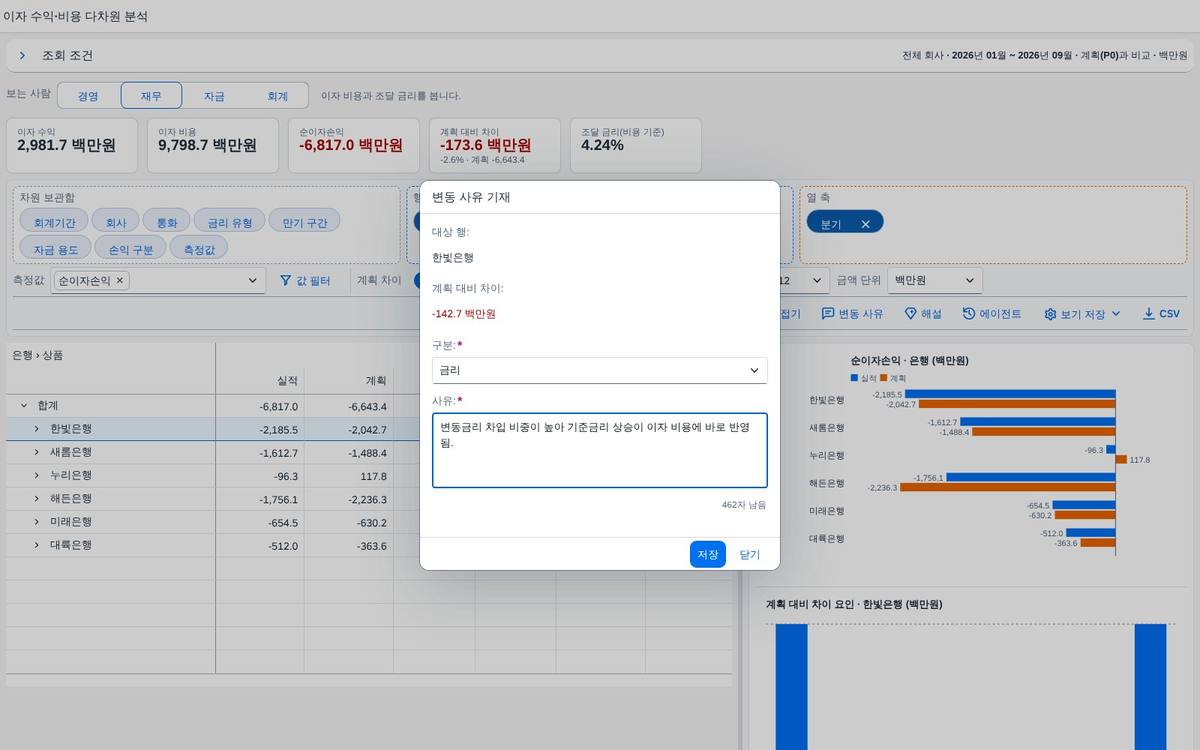Screen dimensions: 1200x750
Task: Expand the 새롬은행 tree row
Action: pyautogui.click(x=36, y=452)
